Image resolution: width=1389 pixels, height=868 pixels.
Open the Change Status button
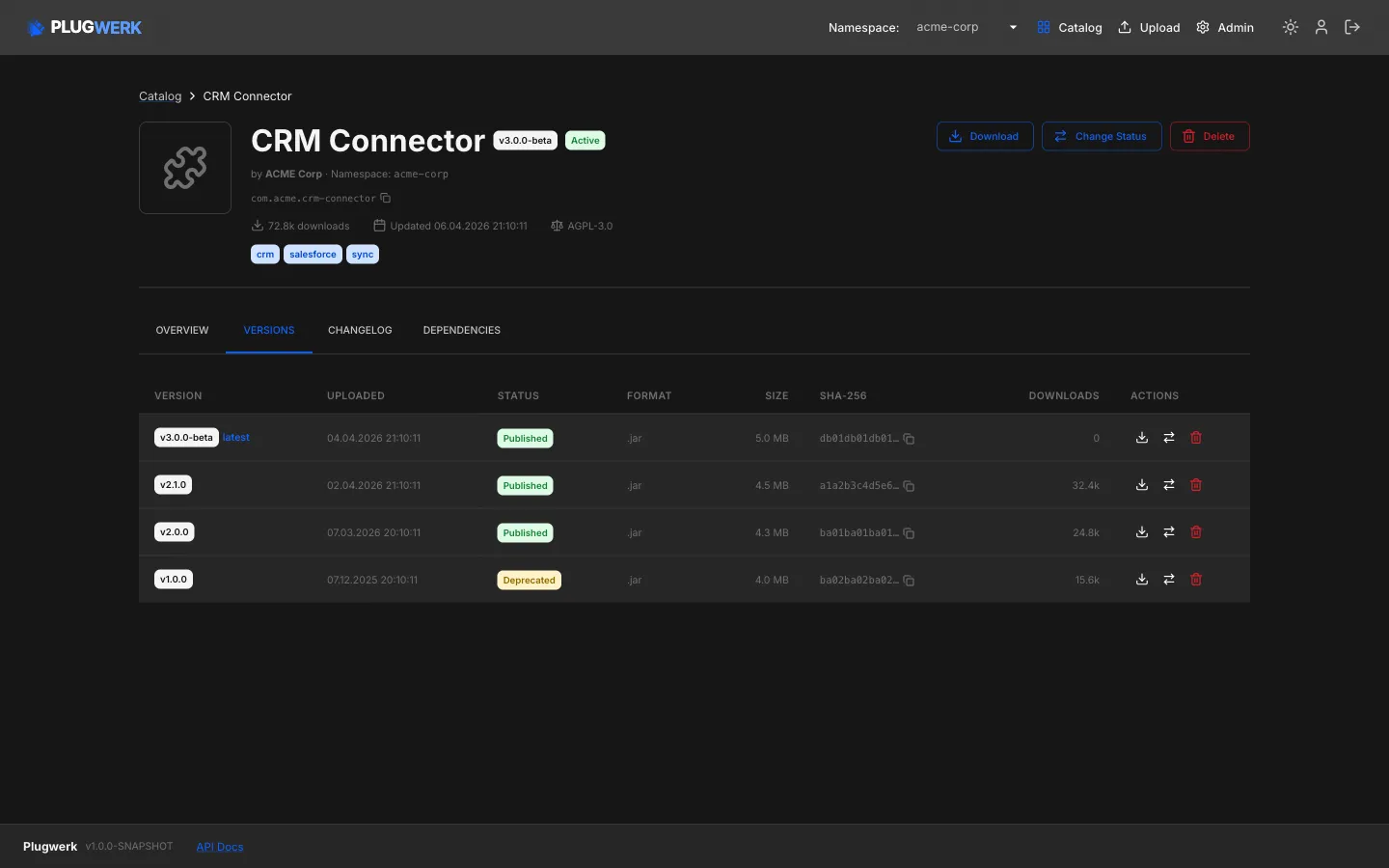(1102, 136)
